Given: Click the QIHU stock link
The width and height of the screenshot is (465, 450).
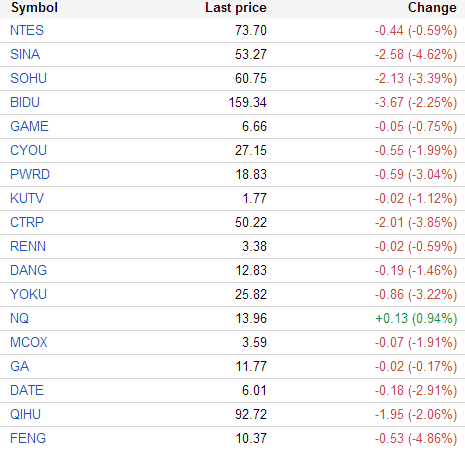Looking at the screenshot, I should point(25,414).
